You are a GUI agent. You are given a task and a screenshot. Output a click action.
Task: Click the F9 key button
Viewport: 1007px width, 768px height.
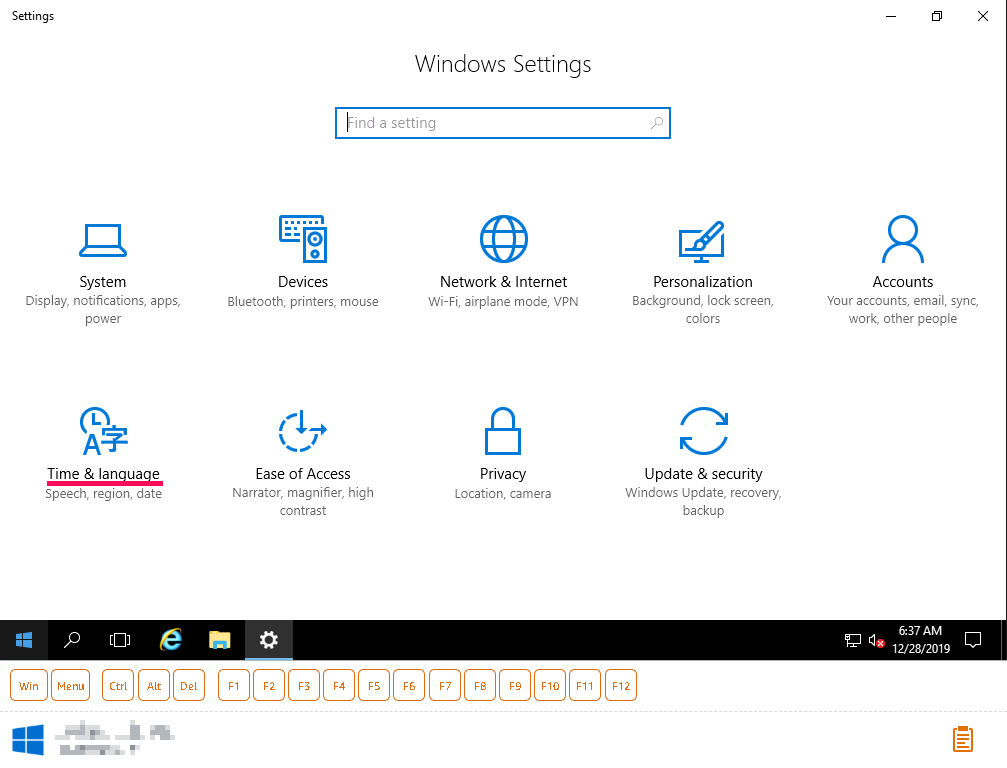(x=515, y=686)
